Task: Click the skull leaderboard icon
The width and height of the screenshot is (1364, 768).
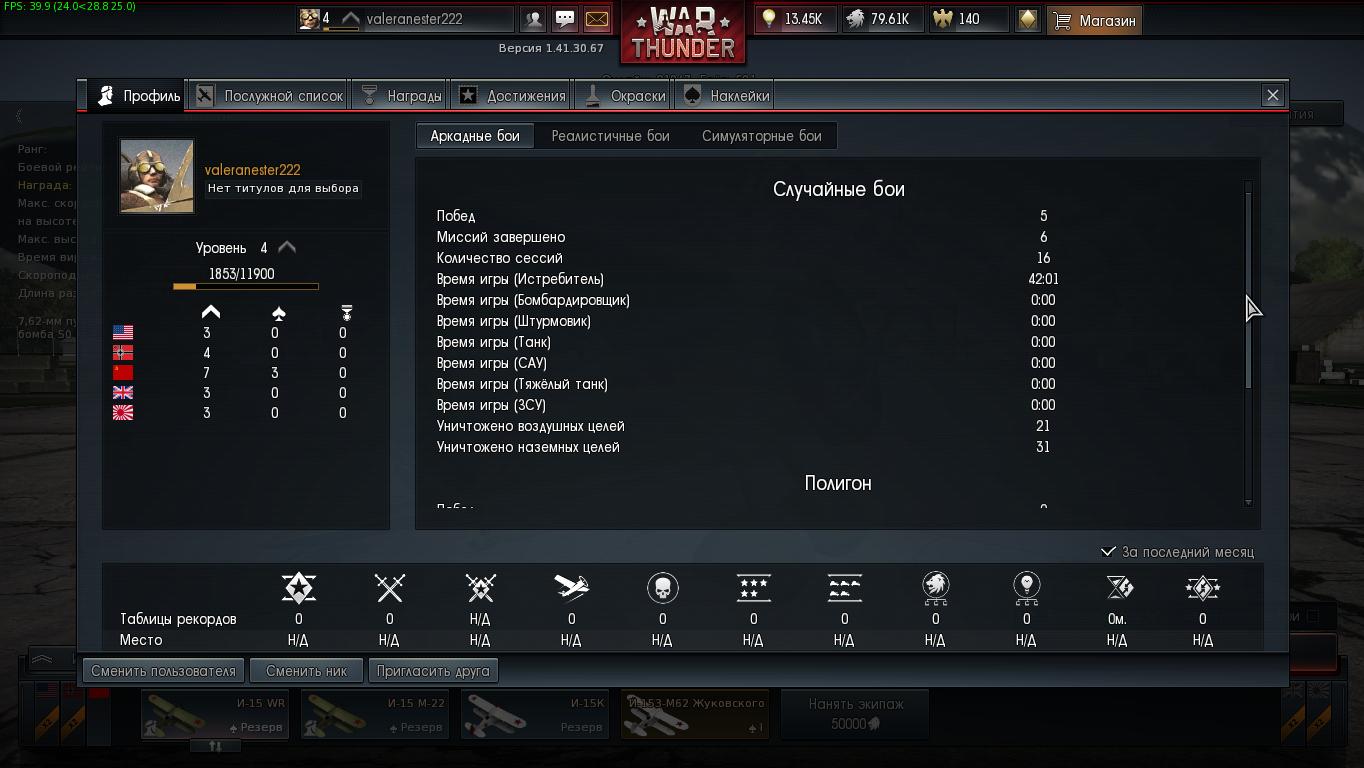Action: coord(662,588)
